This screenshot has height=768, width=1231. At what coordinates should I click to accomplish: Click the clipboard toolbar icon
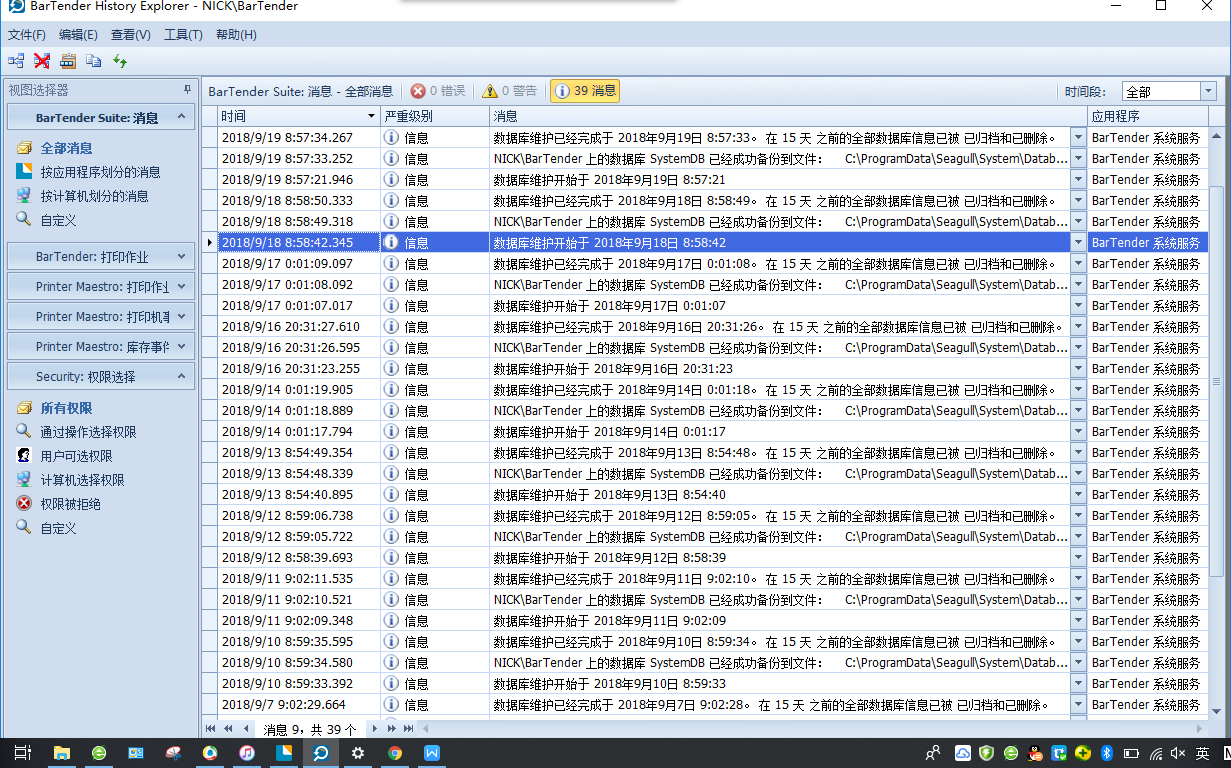[68, 61]
